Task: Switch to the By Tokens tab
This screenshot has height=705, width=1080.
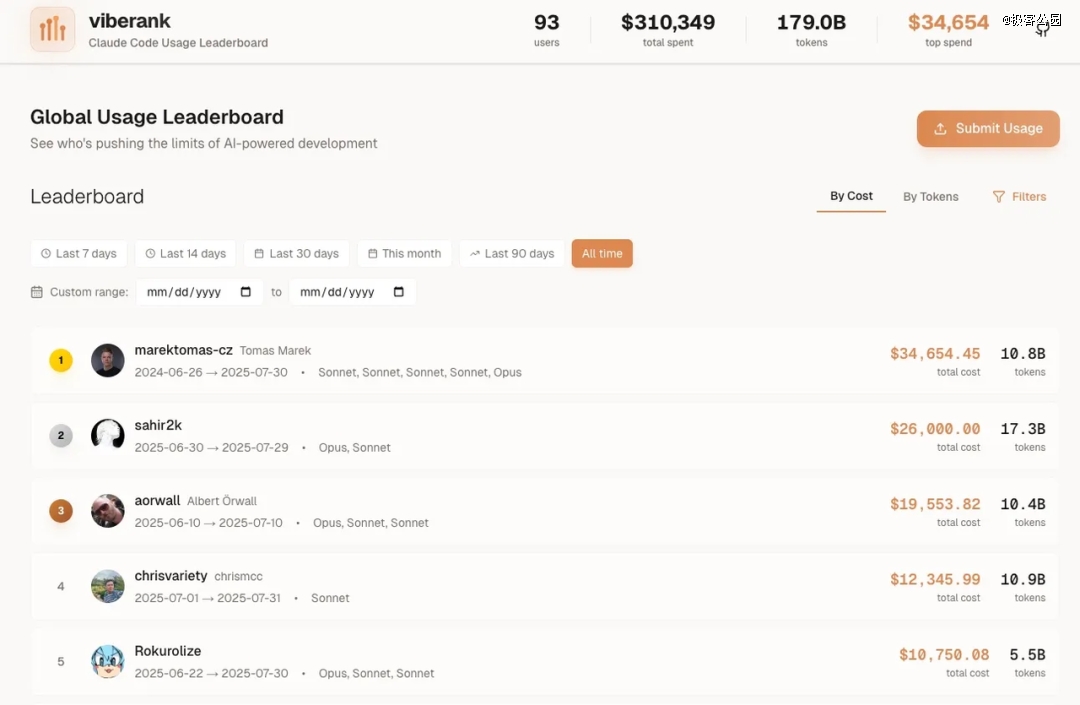Action: (x=930, y=197)
